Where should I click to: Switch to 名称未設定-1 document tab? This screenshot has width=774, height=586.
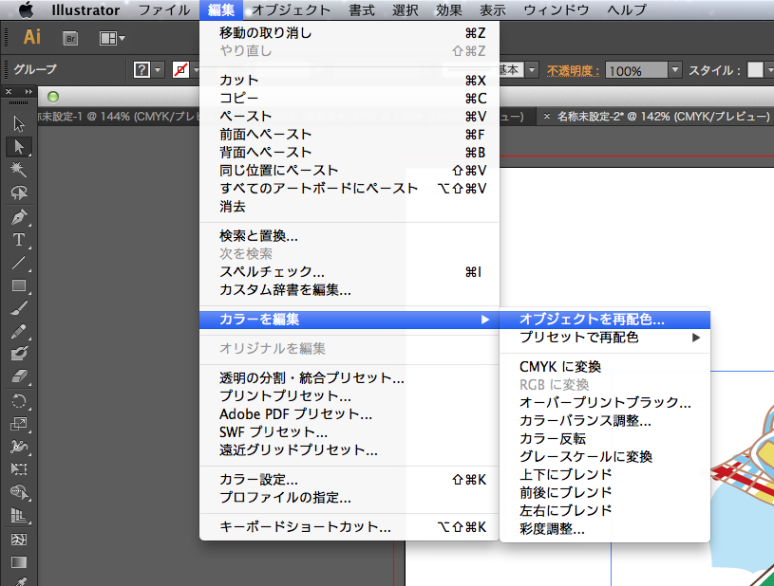[118, 117]
